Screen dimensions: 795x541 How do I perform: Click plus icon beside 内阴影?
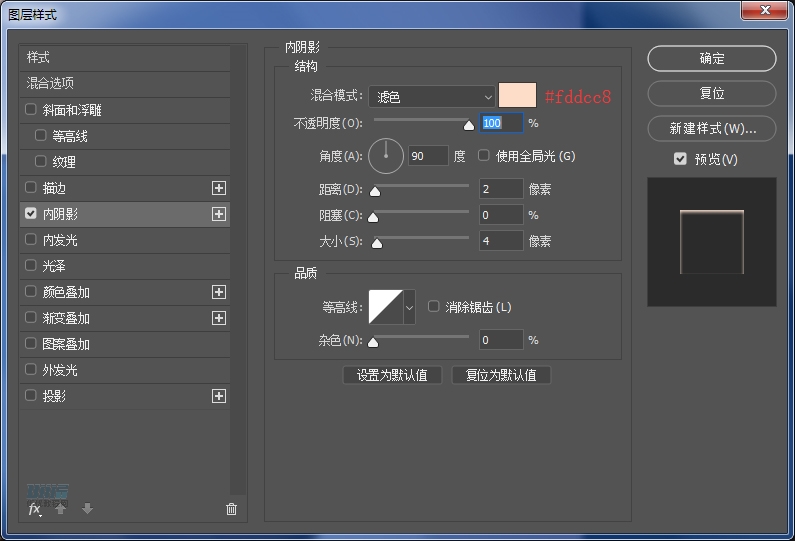(219, 214)
